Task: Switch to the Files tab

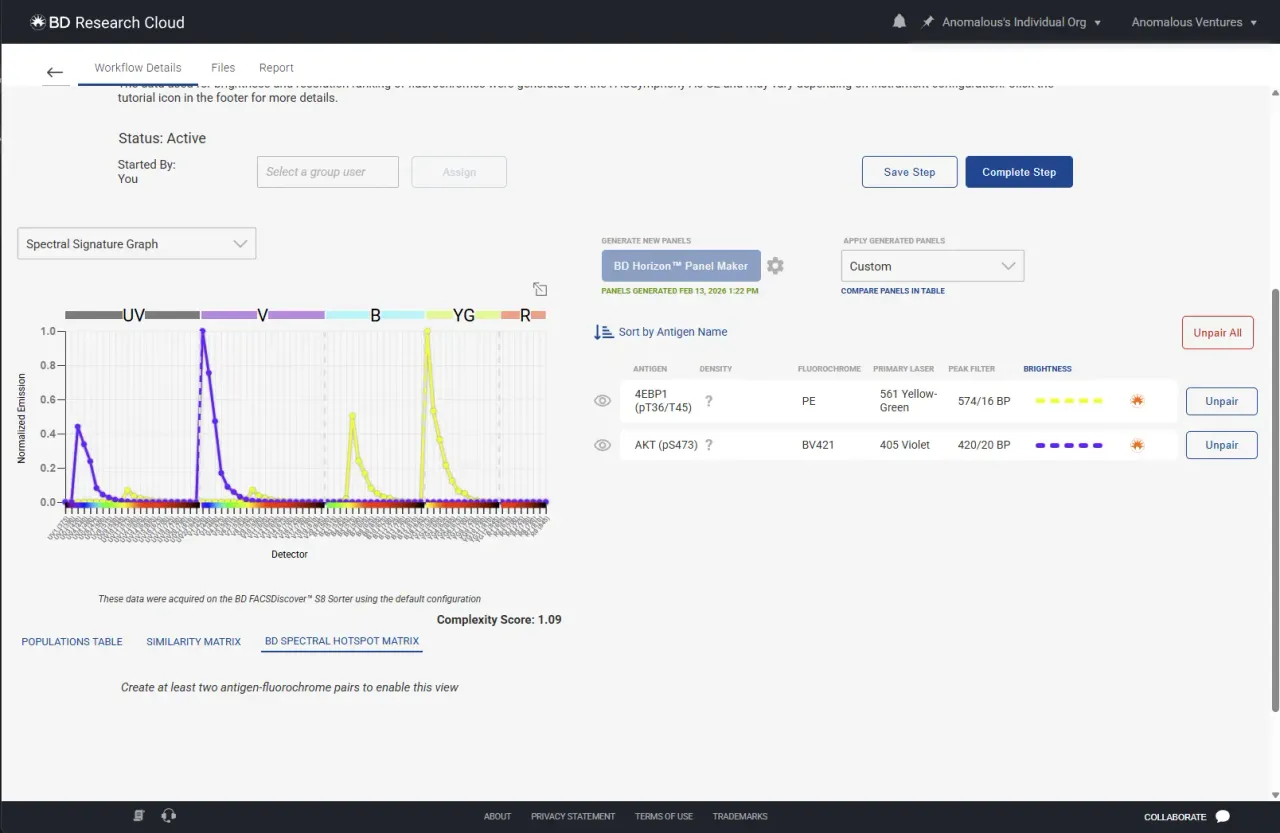Action: [x=223, y=68]
